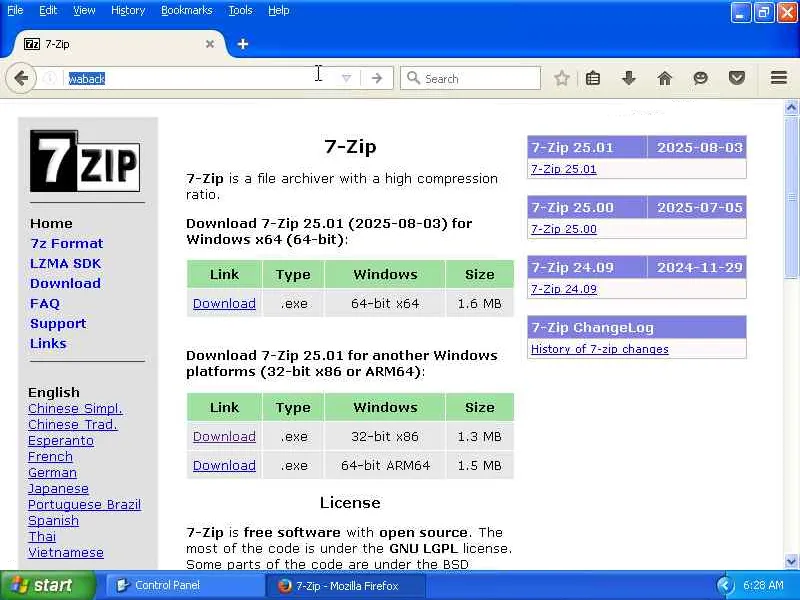
Task: Open the LZMA SDK link
Action: coord(65,263)
